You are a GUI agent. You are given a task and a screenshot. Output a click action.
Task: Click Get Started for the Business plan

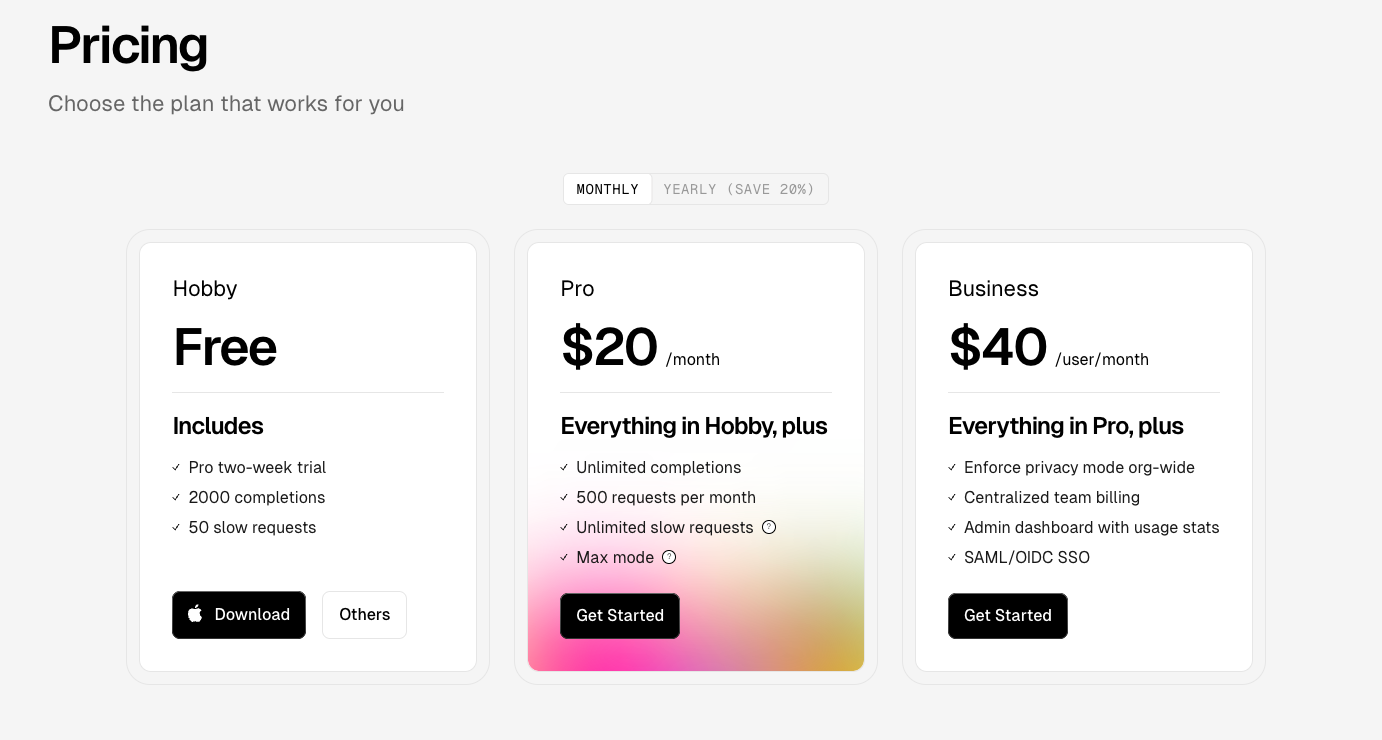point(1007,615)
